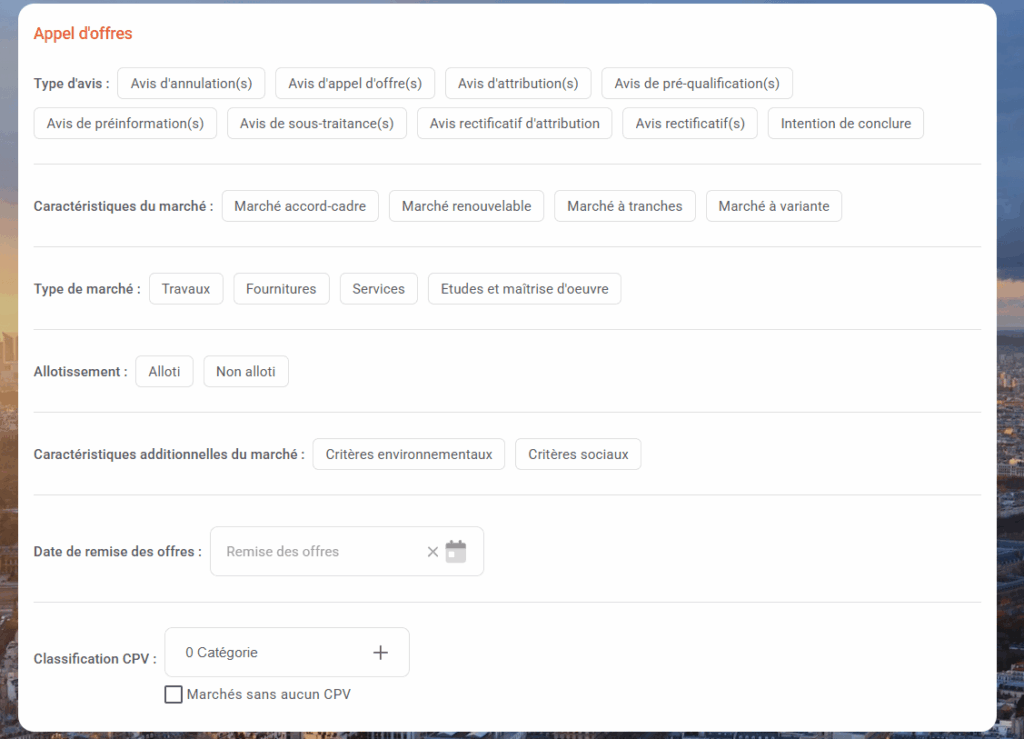Screen dimensions: 1024x739
Task: Select Avis d'annulation(s) notice type
Action: click(x=191, y=83)
